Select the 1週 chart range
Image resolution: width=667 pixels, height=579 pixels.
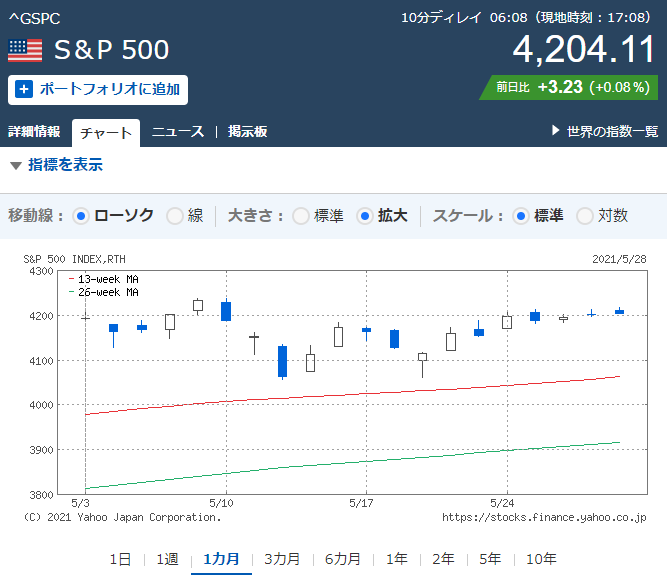[167, 559]
